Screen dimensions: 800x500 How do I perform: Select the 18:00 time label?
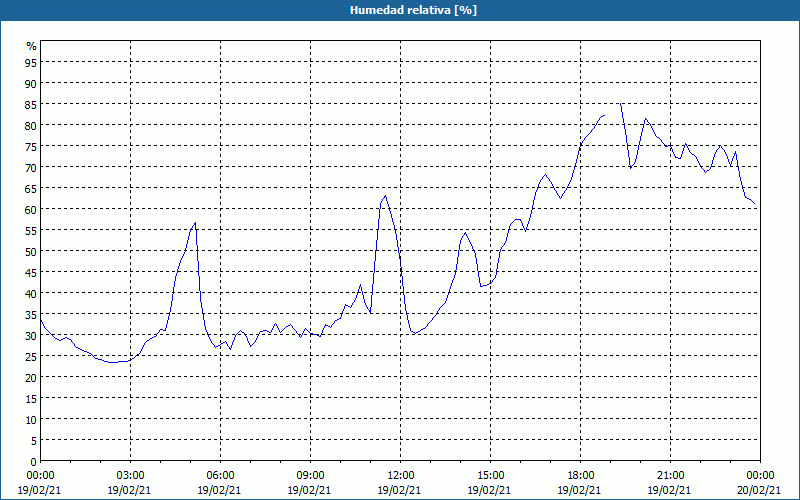coord(581,476)
